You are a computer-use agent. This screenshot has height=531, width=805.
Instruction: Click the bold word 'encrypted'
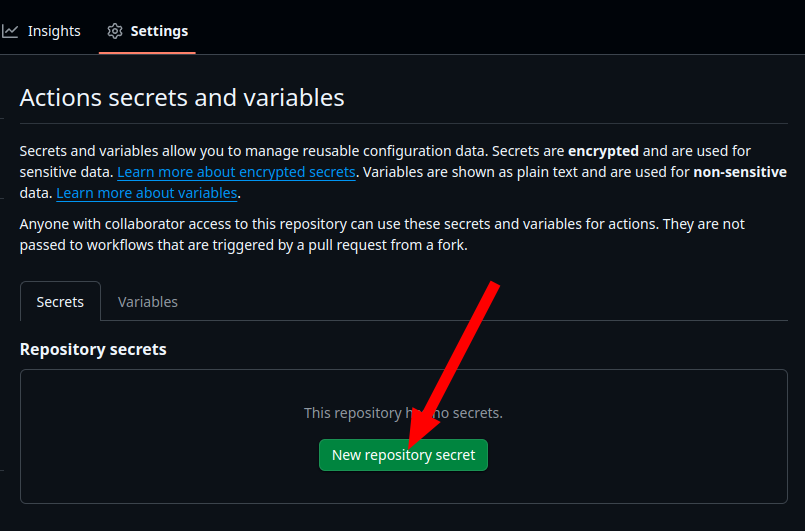[603, 151]
